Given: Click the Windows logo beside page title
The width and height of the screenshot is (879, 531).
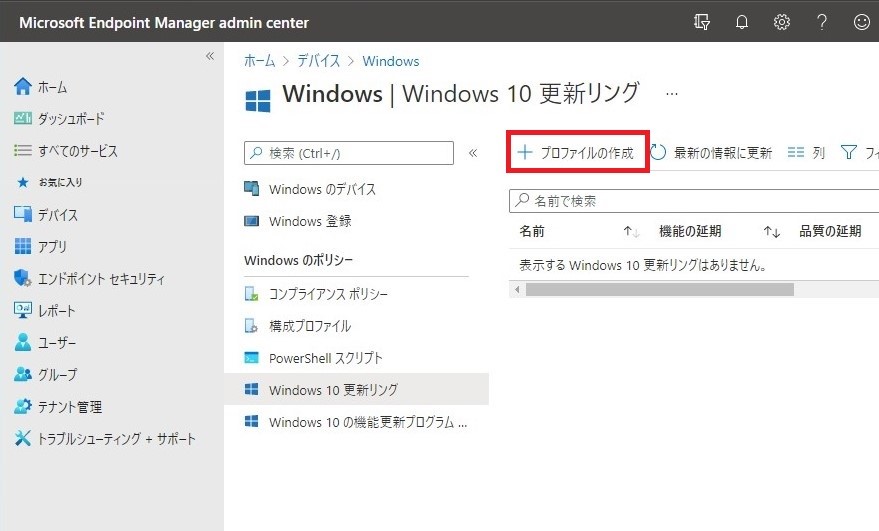Looking at the screenshot, I should coord(258,101).
